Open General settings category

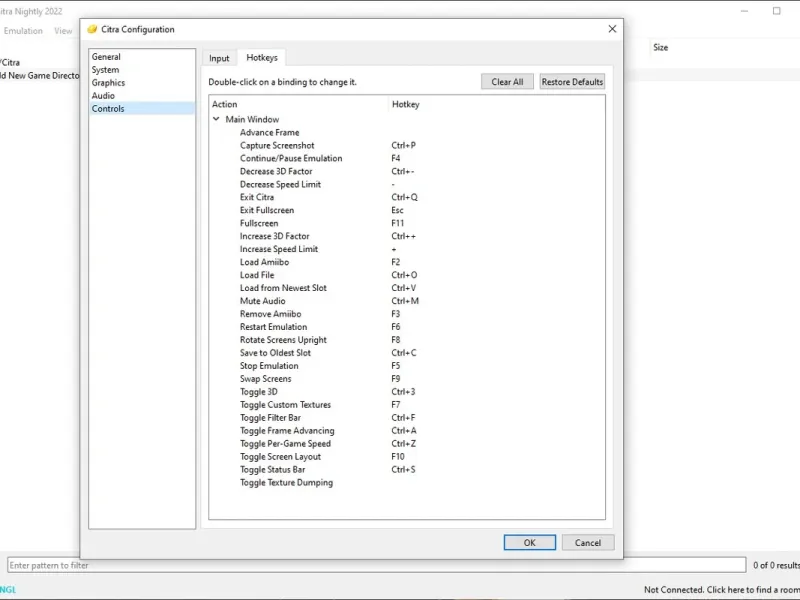(x=142, y=57)
